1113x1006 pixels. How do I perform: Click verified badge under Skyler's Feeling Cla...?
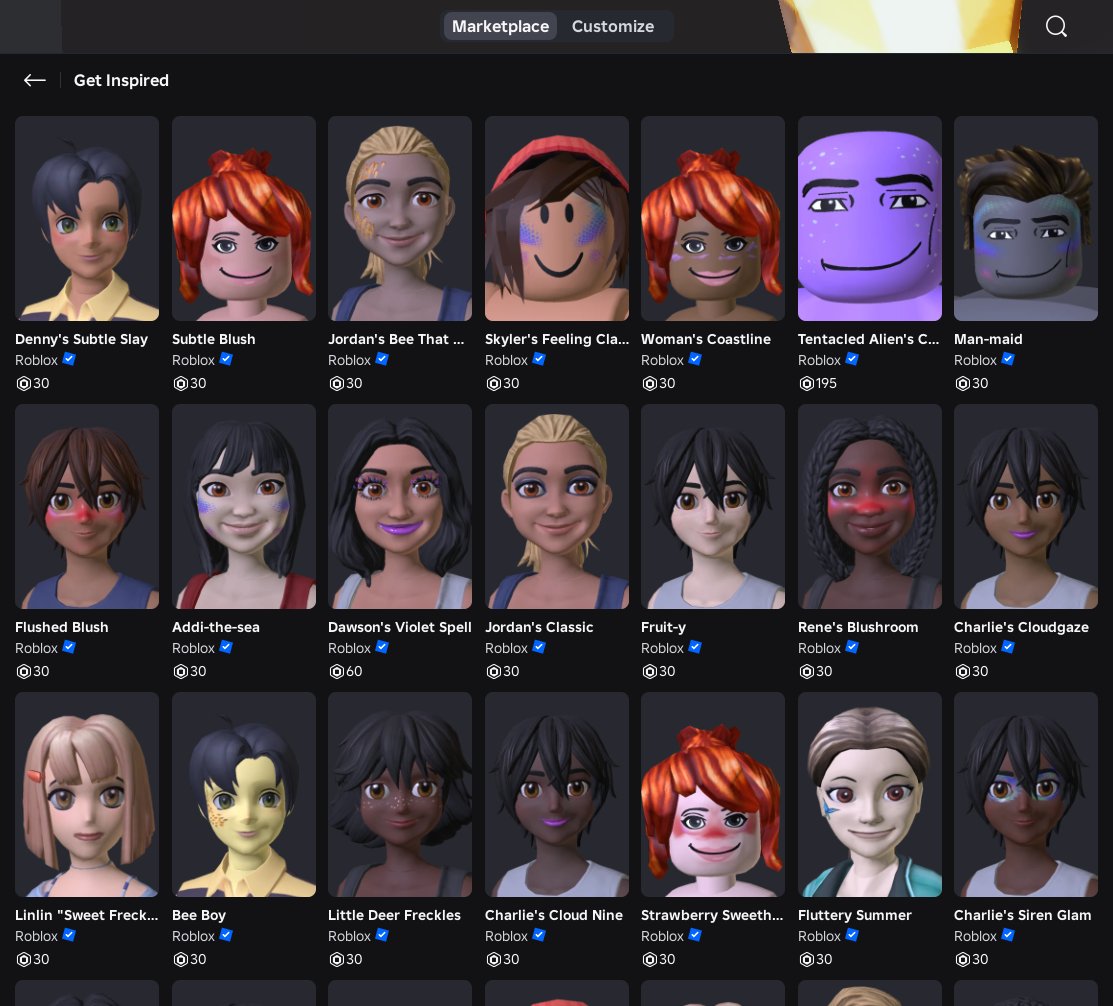pyautogui.click(x=539, y=359)
